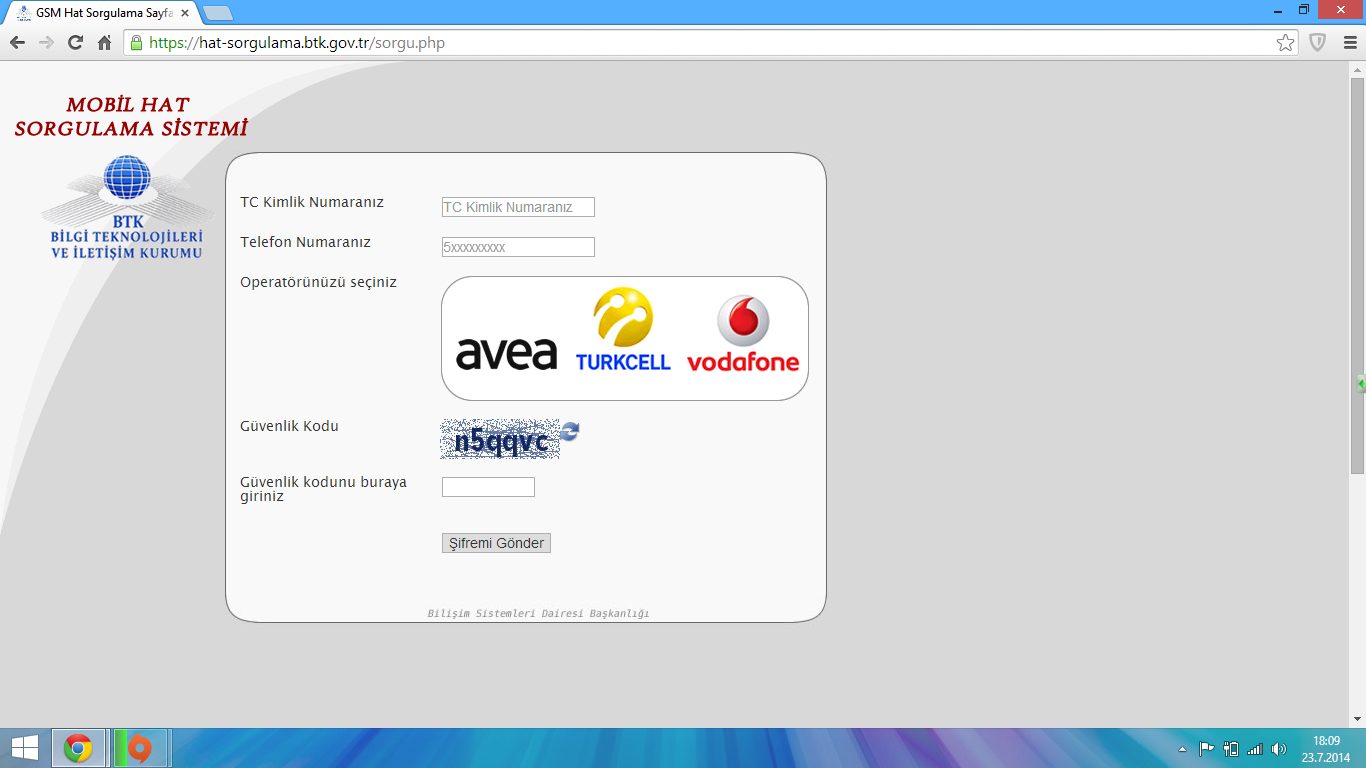Reload the page with refresh icon
This screenshot has height=768, width=1366.
[75, 43]
